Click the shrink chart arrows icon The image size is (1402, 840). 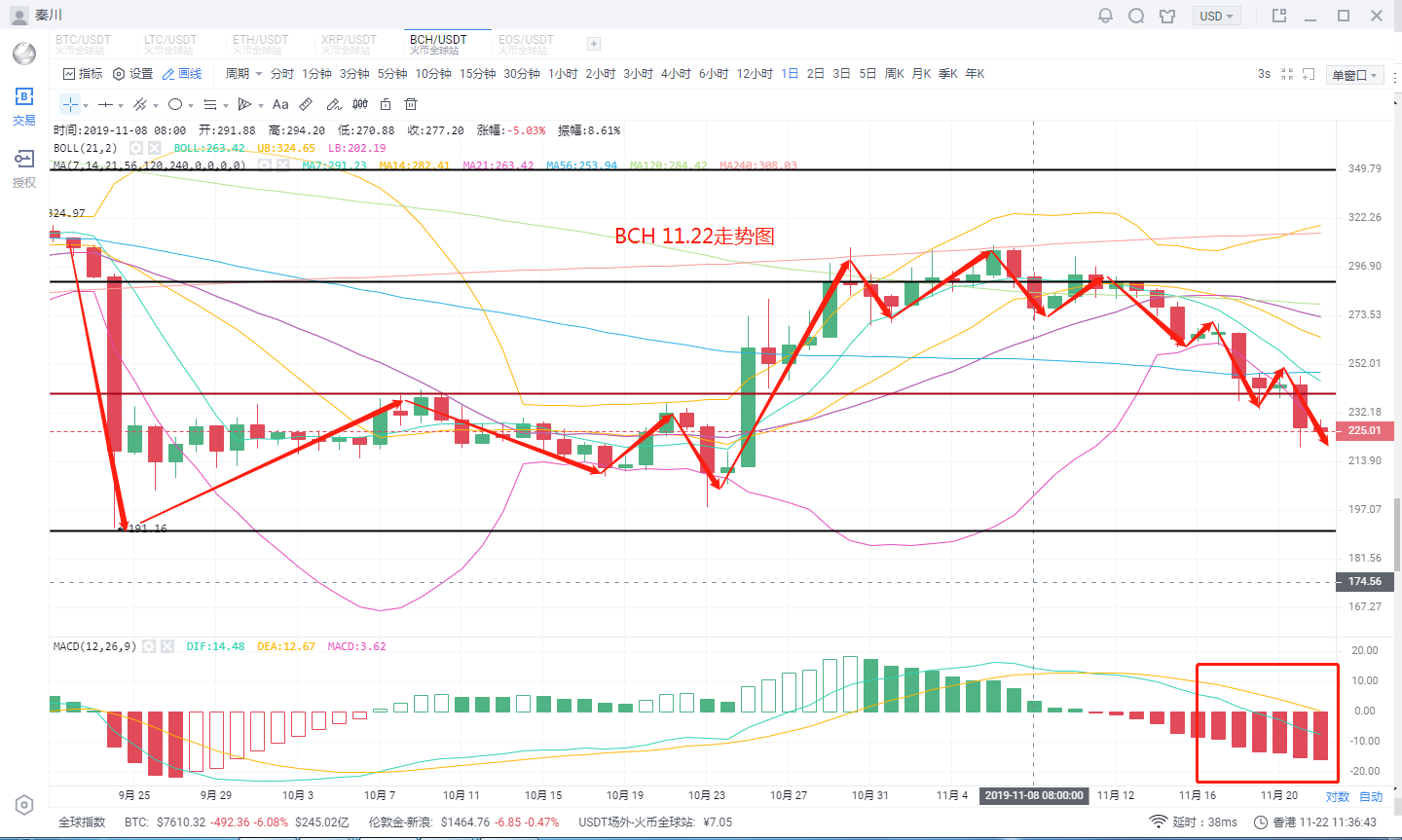[1287, 74]
